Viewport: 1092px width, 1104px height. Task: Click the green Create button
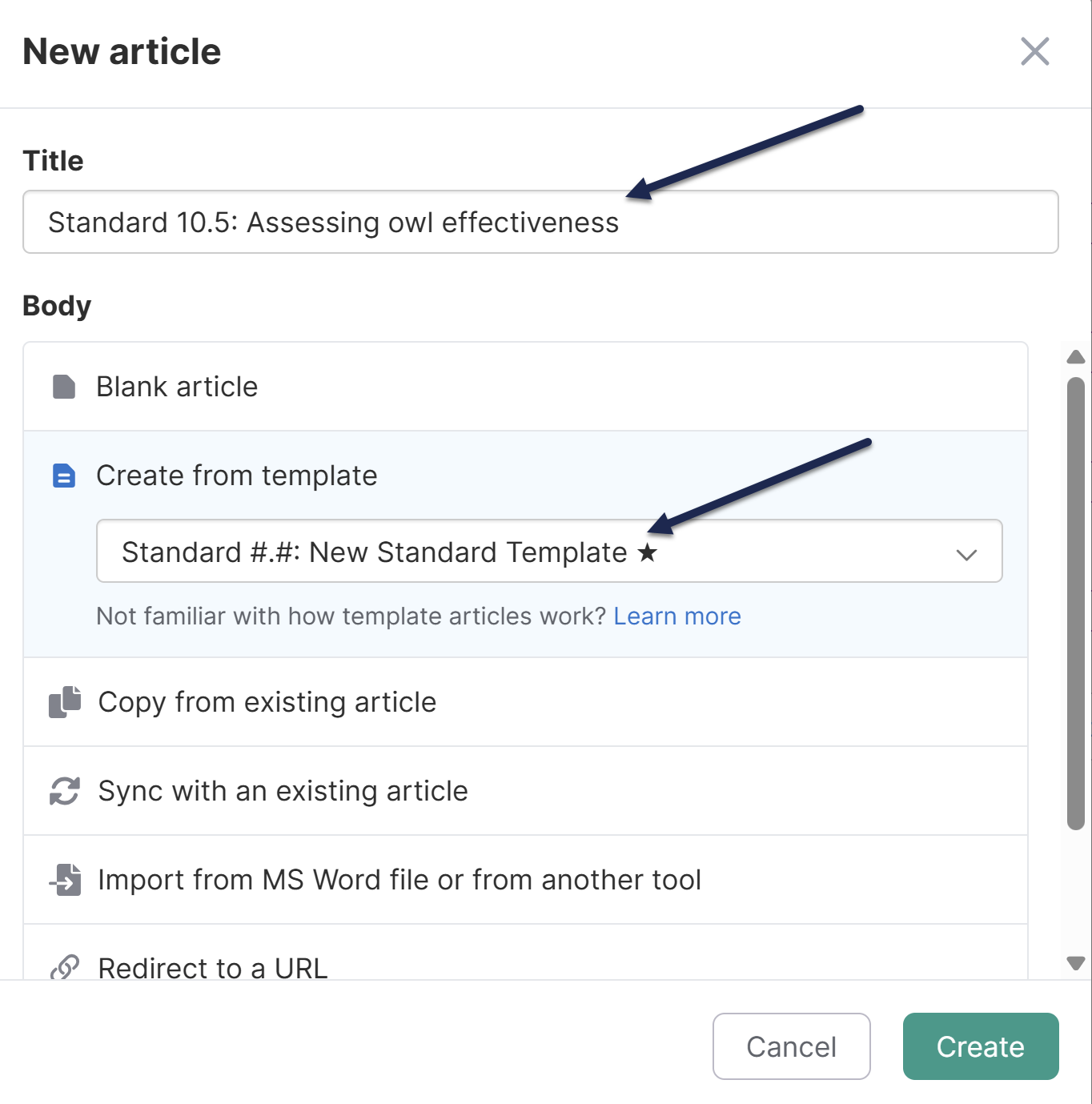[x=980, y=1046]
